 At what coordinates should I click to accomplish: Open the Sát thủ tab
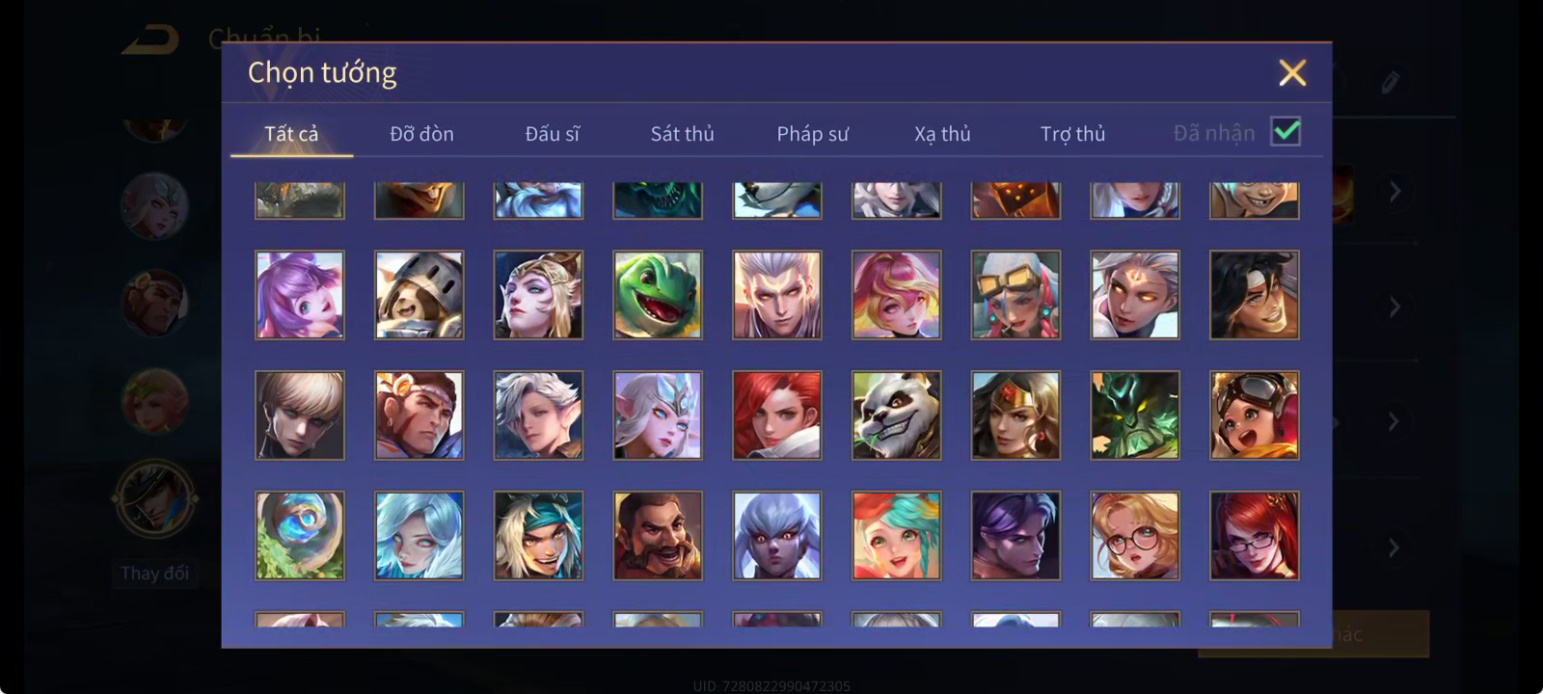[682, 134]
